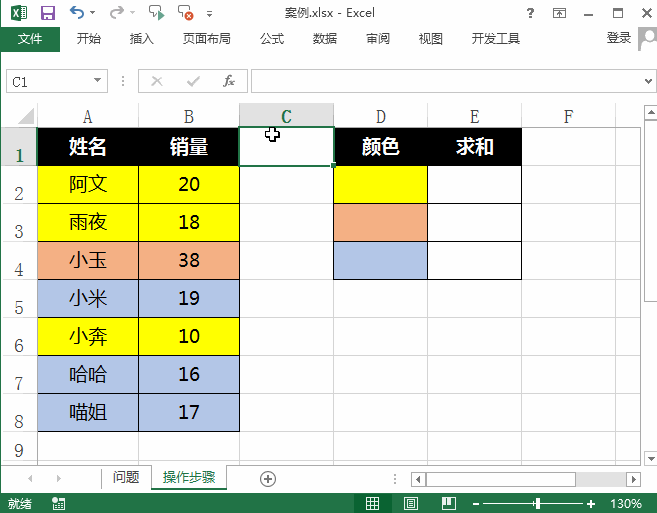Switch to the 问题 sheet tab
Screen dimensions: 657x513
(x=126, y=477)
